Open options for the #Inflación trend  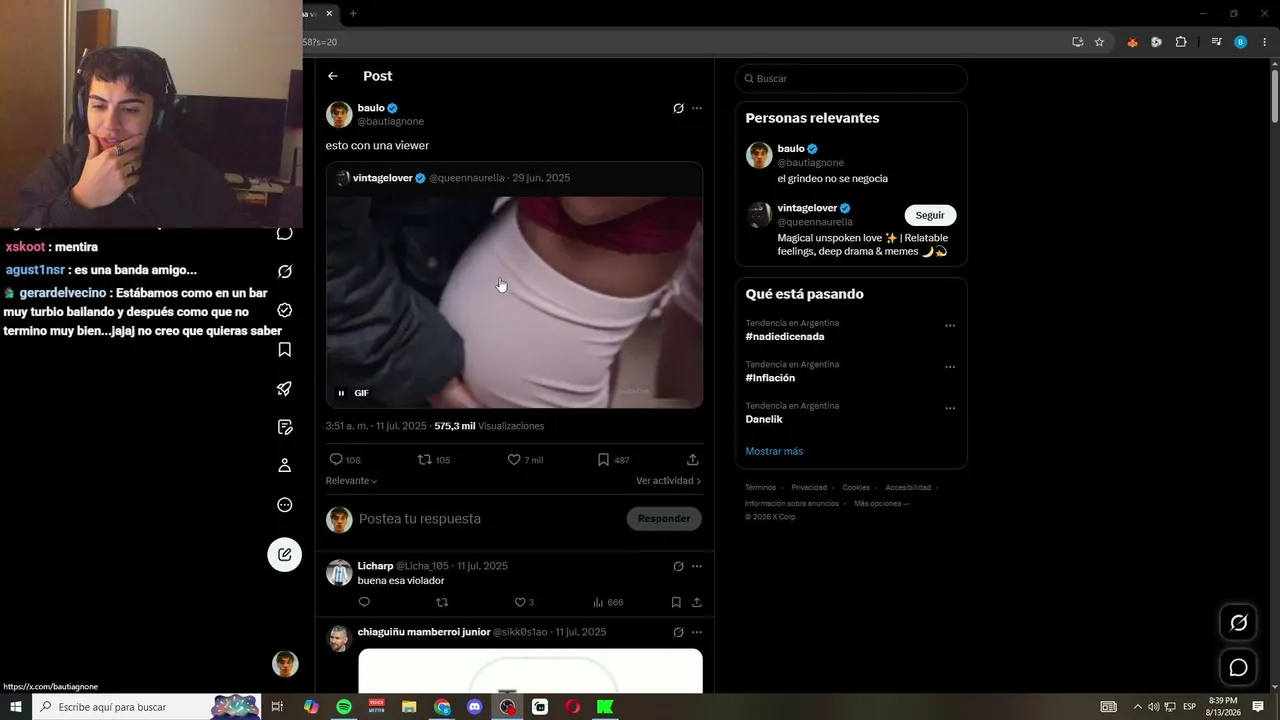click(x=950, y=366)
